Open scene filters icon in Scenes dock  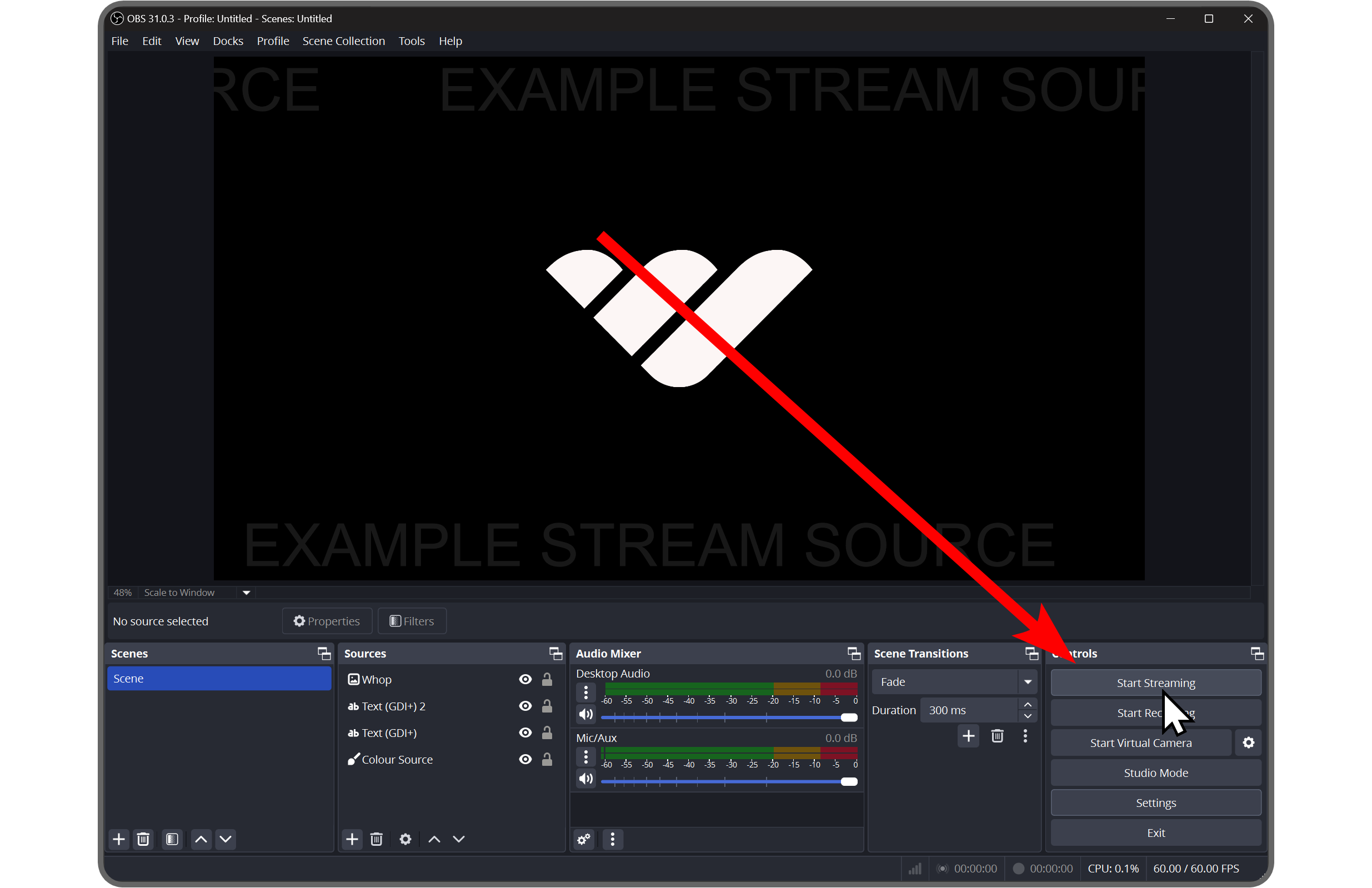pos(172,839)
